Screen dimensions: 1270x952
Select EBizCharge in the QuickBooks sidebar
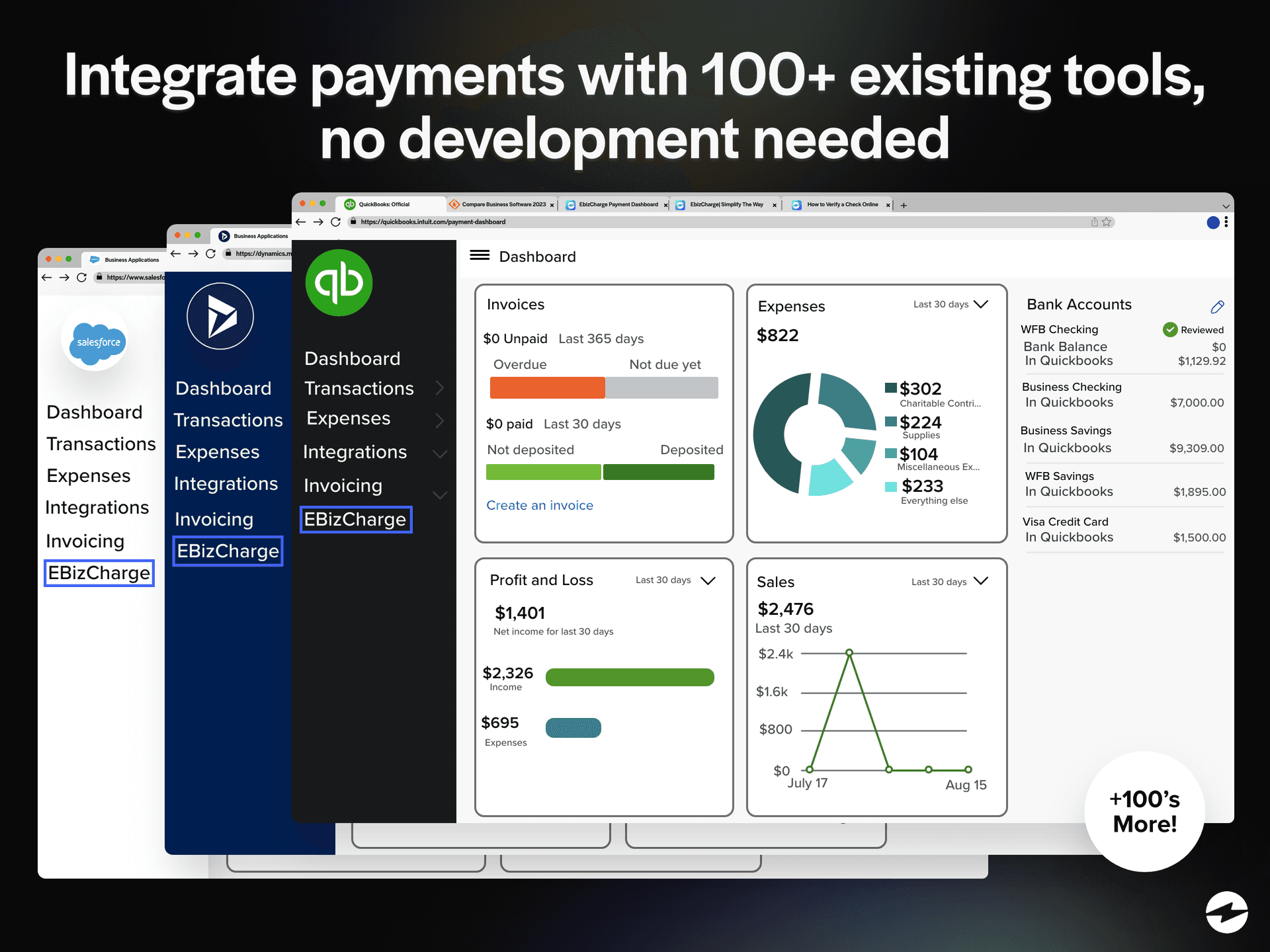click(x=356, y=520)
